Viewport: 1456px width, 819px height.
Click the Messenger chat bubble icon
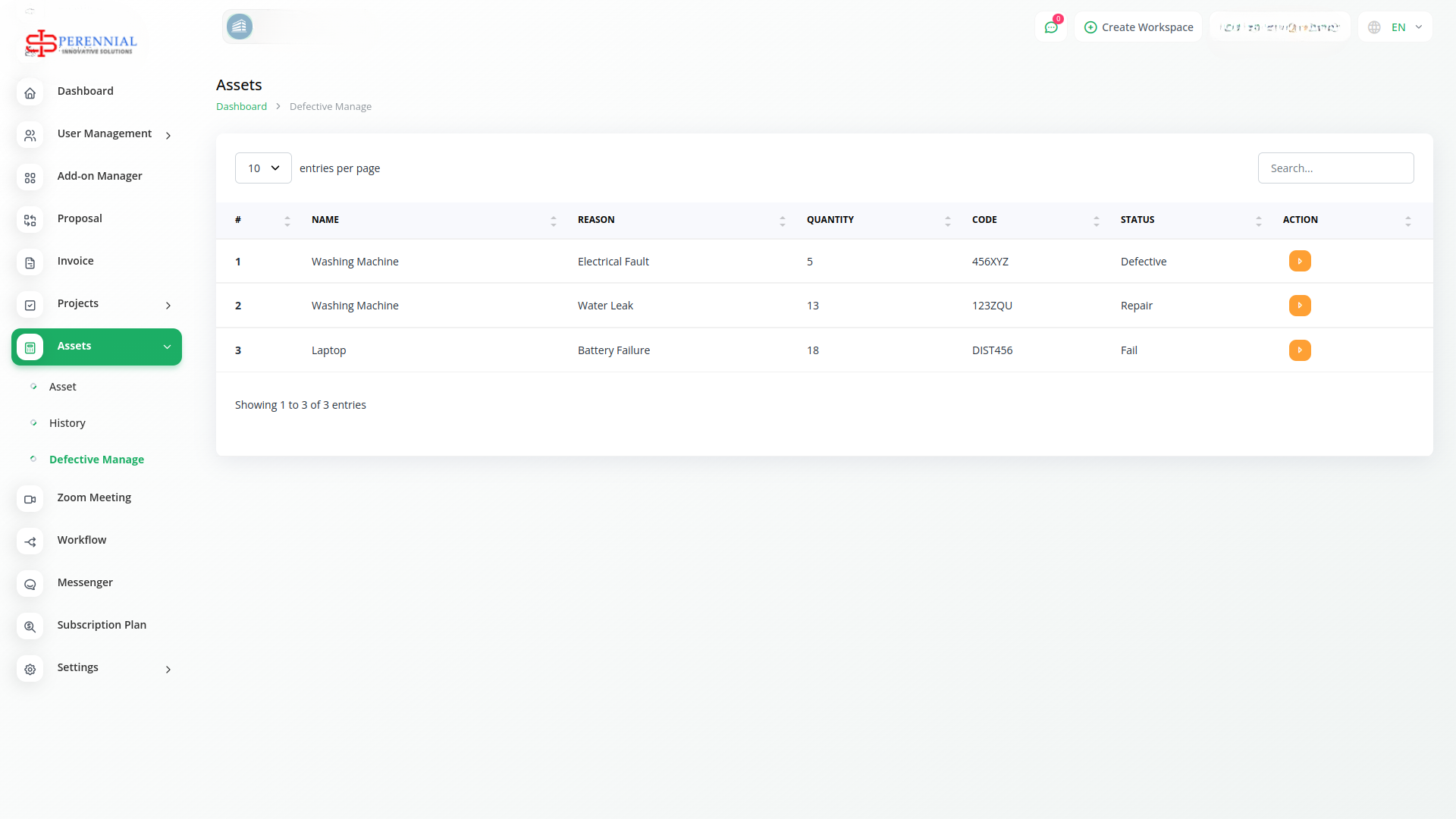[x=30, y=584]
